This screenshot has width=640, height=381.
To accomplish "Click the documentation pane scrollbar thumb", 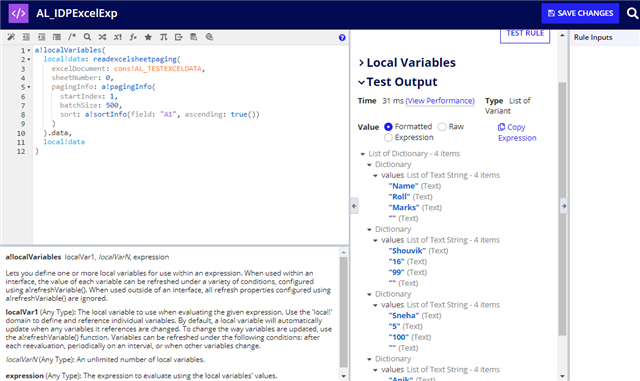I will pyautogui.click(x=343, y=312).
